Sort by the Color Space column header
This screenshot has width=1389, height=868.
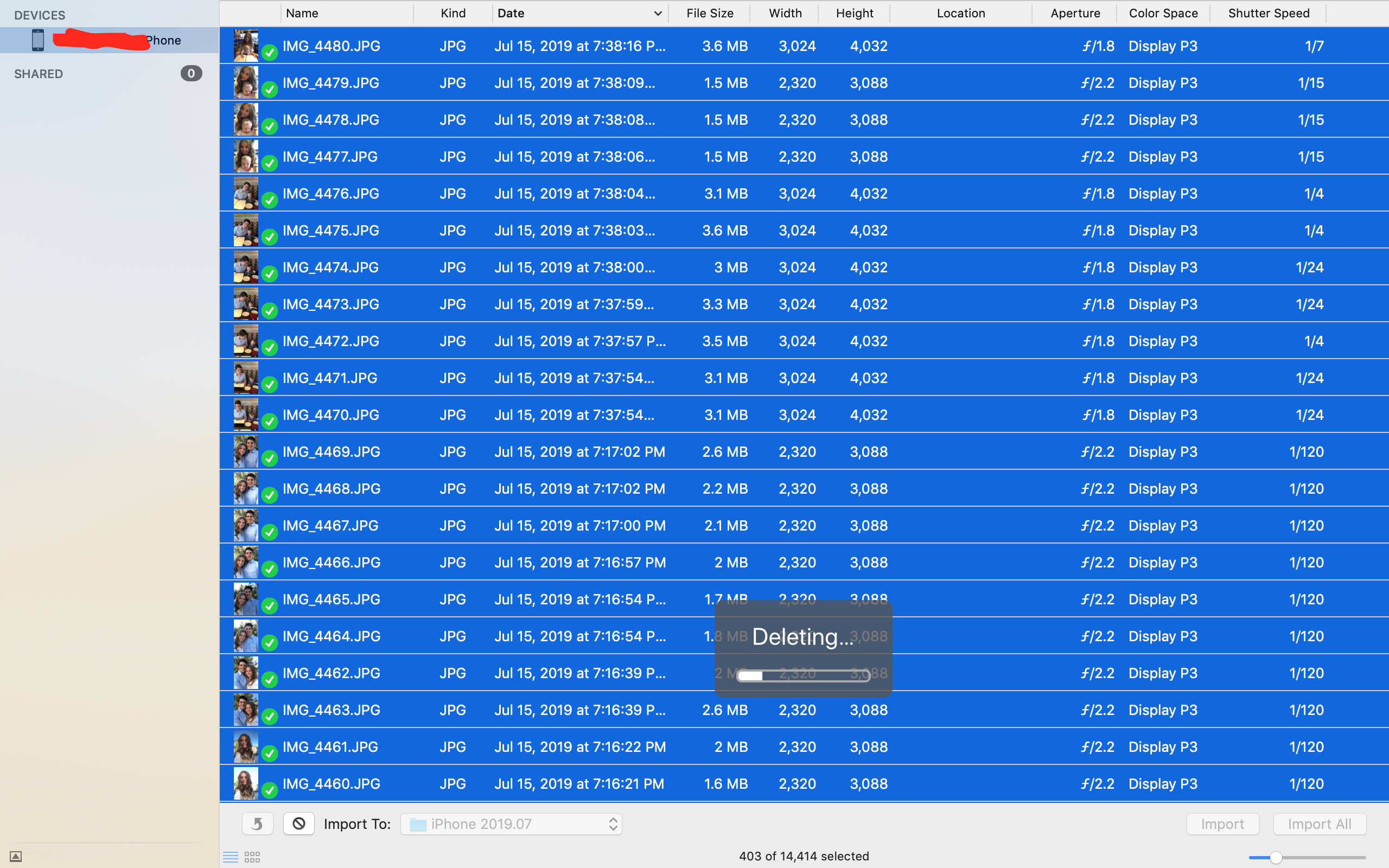click(1163, 13)
